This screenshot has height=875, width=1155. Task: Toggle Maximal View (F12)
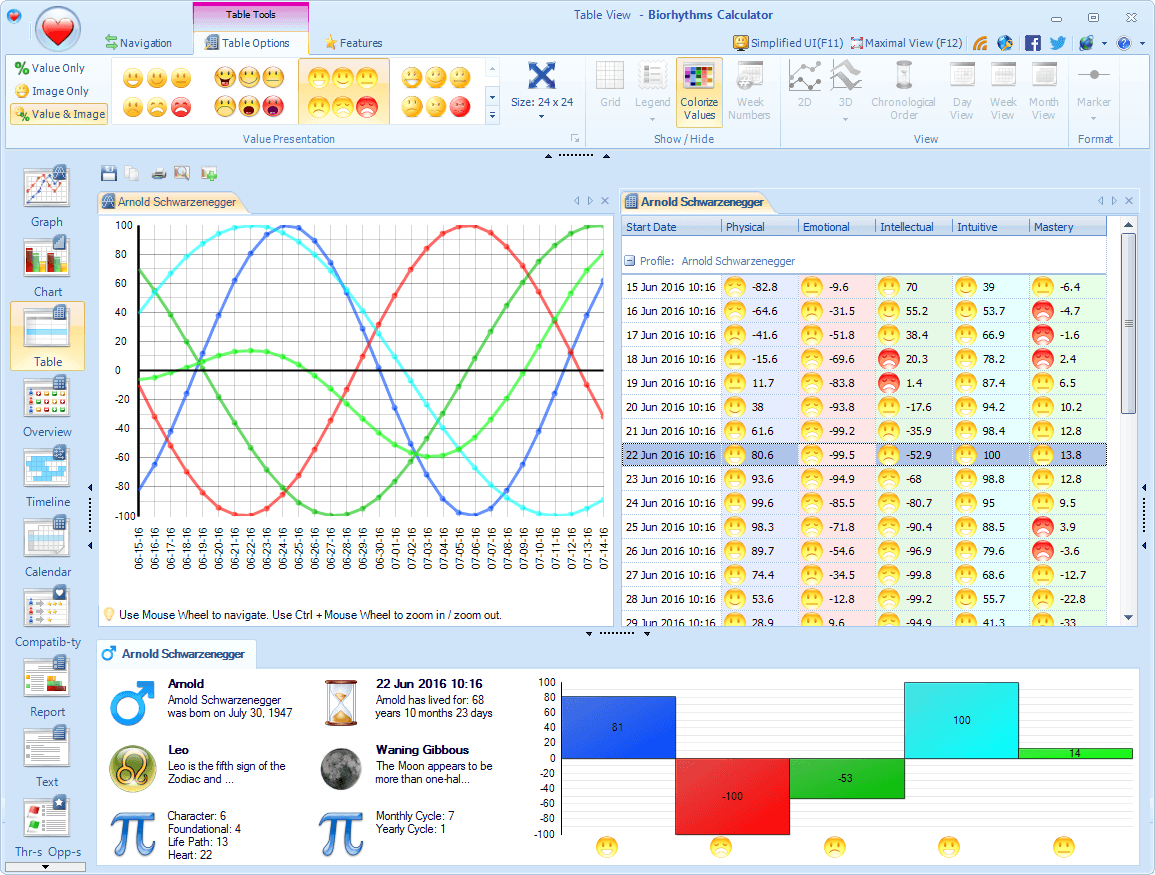tap(906, 43)
